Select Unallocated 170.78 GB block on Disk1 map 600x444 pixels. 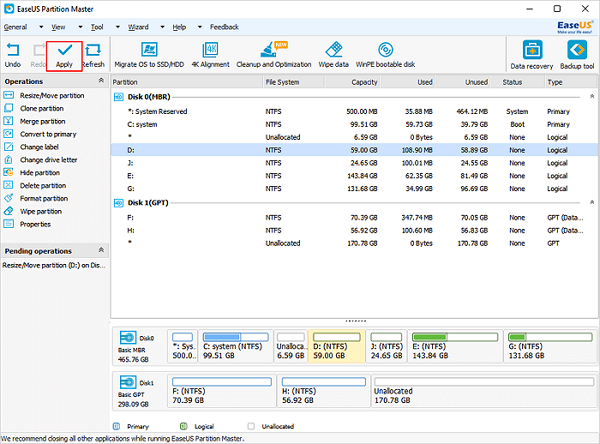pyautogui.click(x=484, y=391)
